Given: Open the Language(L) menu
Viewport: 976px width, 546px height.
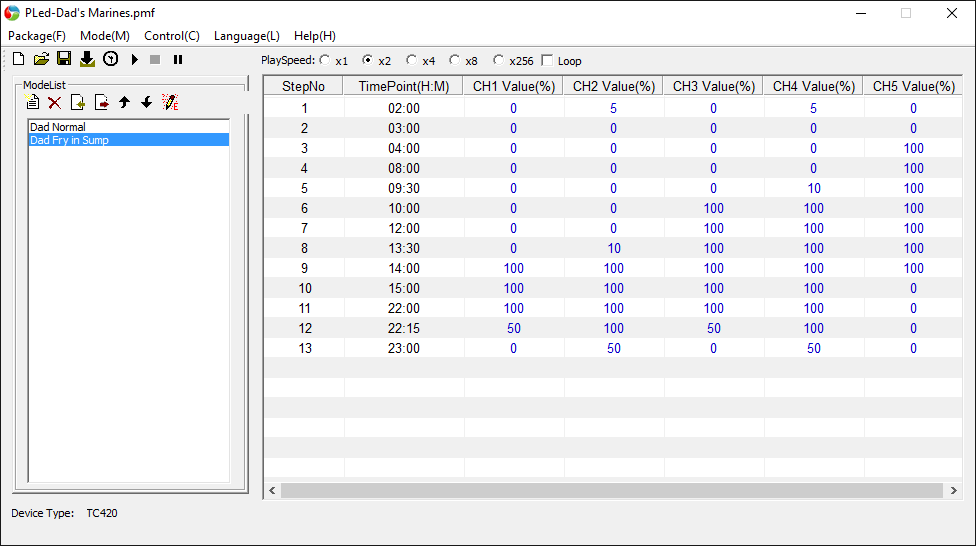Looking at the screenshot, I should coord(246,36).
